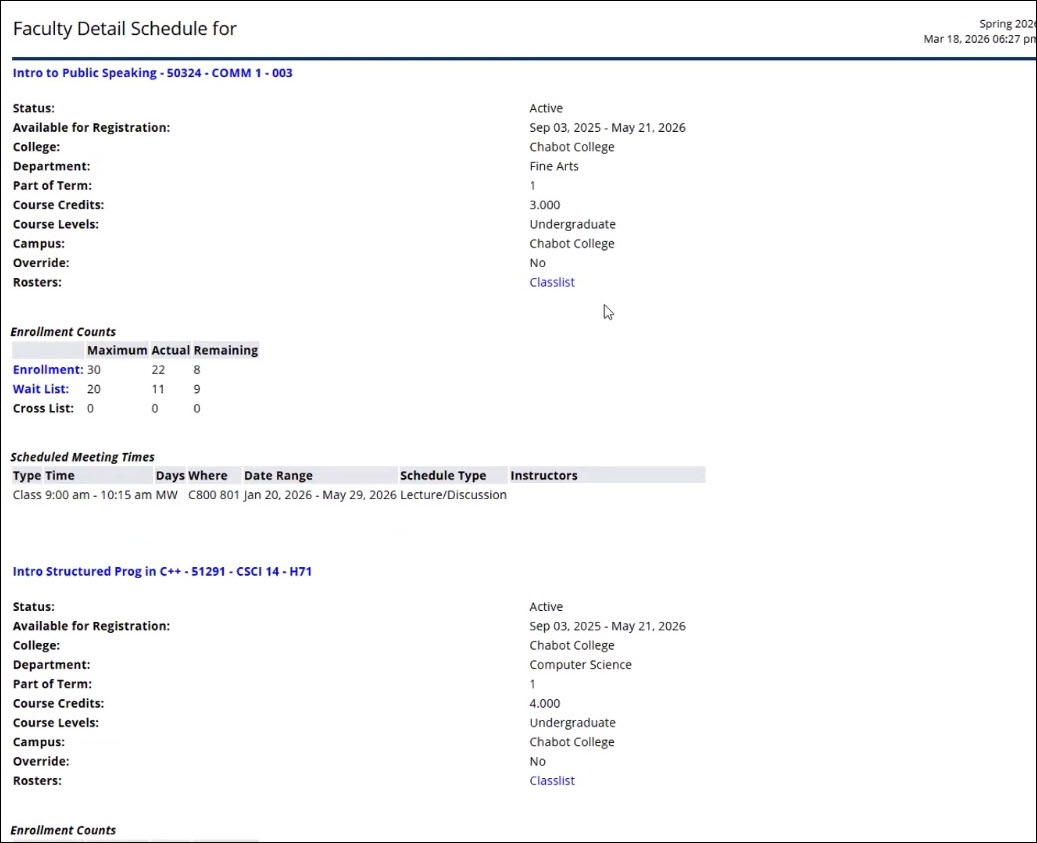1037x843 pixels.
Task: Click the Remaining column header
Action: pyautogui.click(x=227, y=350)
